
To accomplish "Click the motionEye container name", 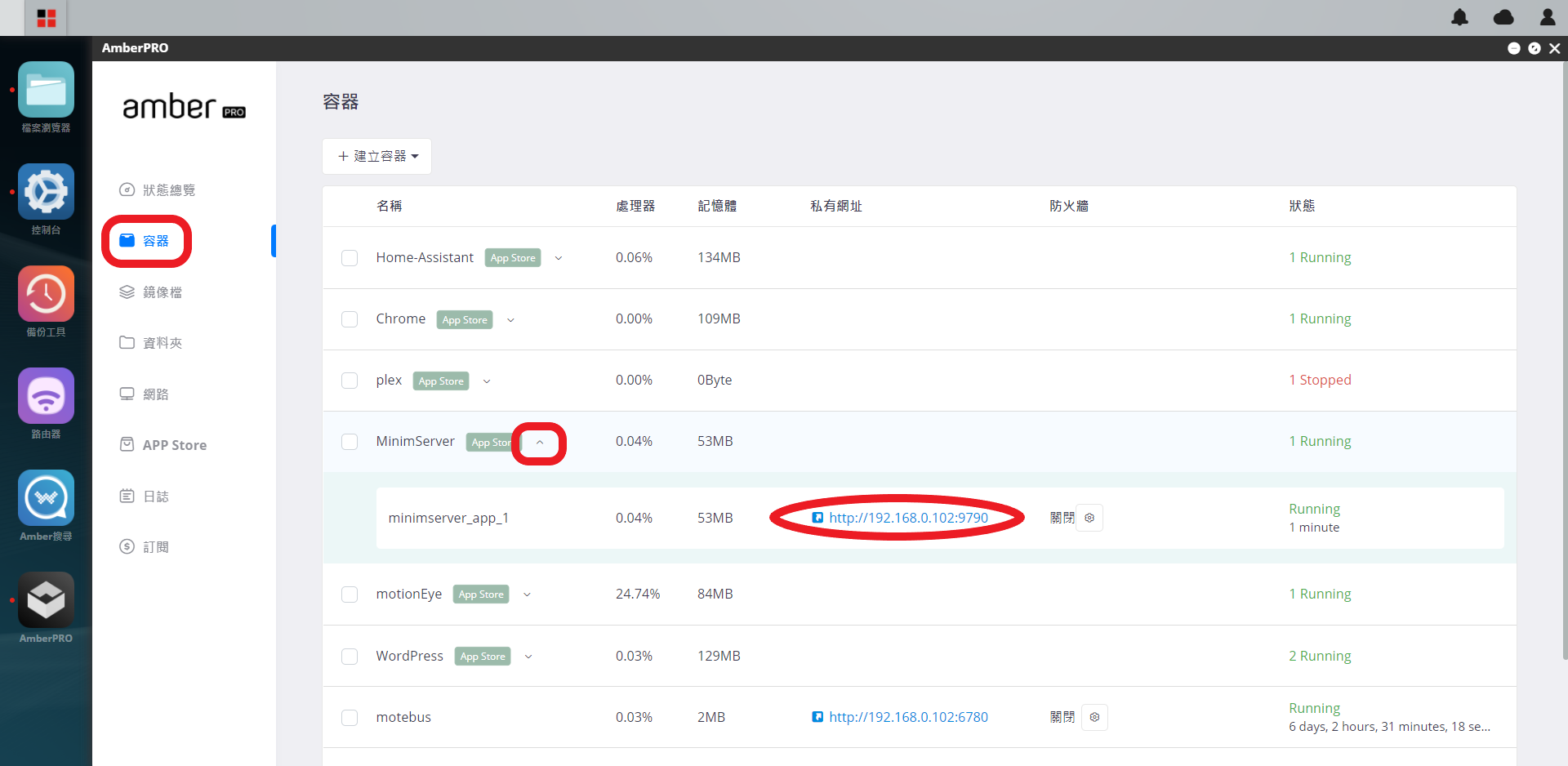I will 408,594.
